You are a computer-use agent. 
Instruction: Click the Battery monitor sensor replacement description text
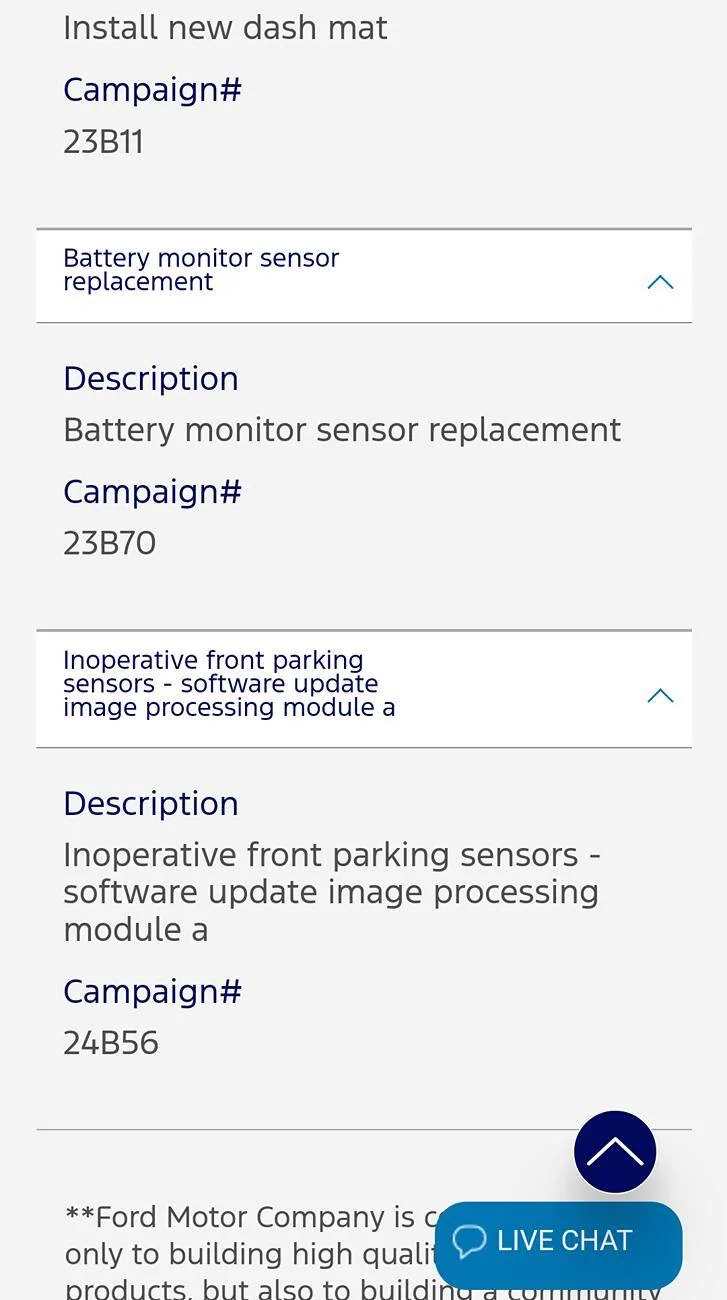[342, 430]
